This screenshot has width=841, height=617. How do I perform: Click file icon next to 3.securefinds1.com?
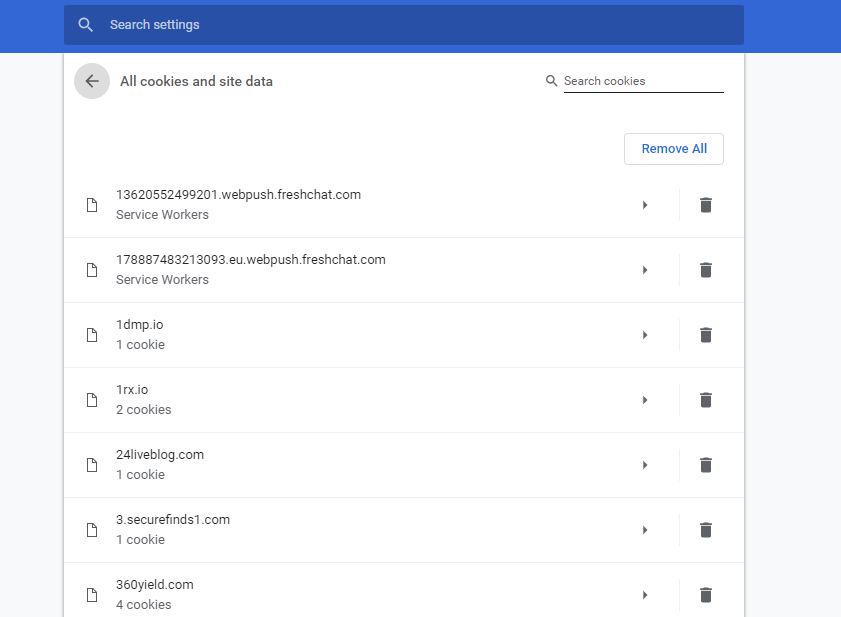[92, 530]
